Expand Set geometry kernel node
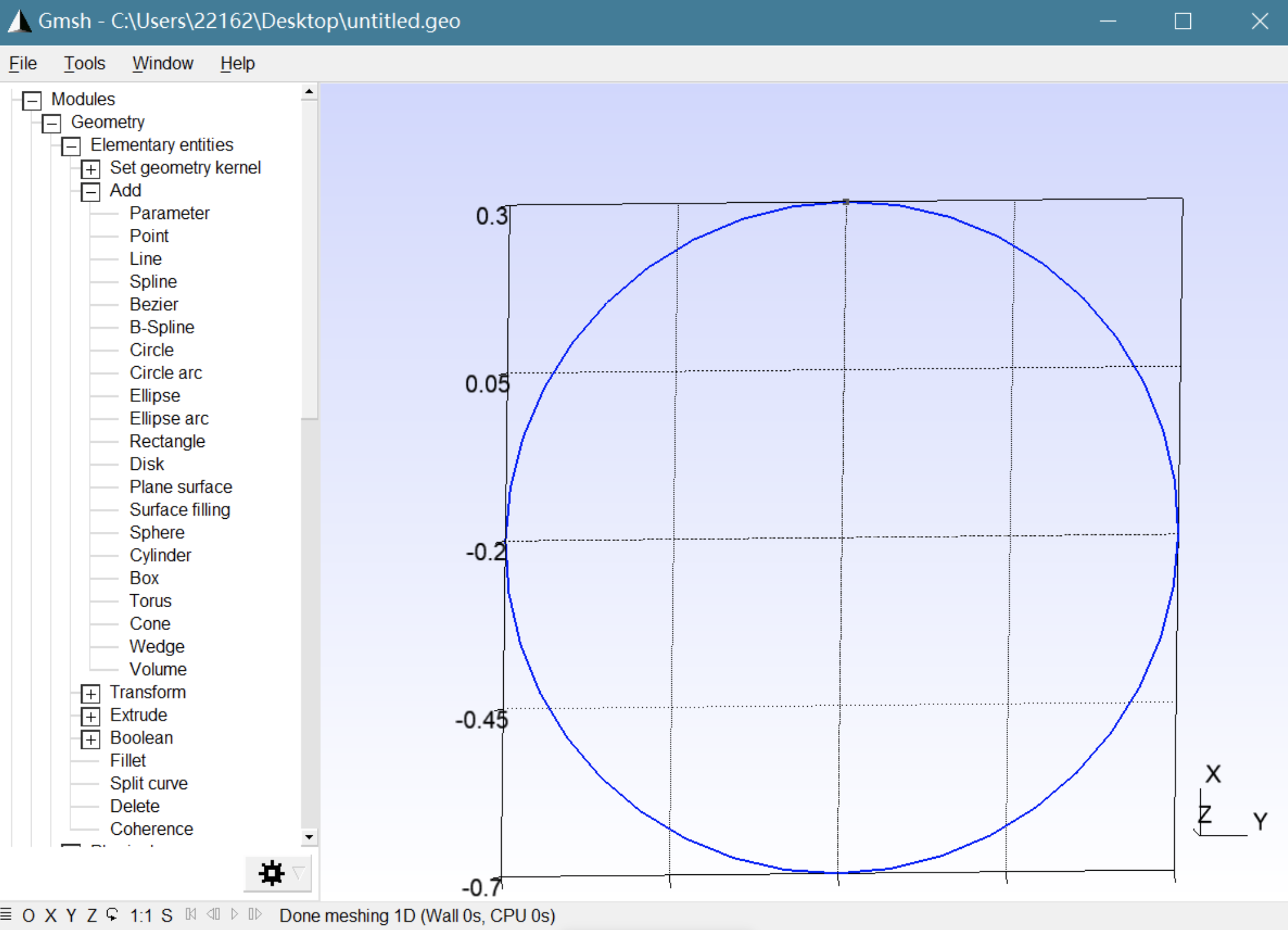 tap(90, 169)
